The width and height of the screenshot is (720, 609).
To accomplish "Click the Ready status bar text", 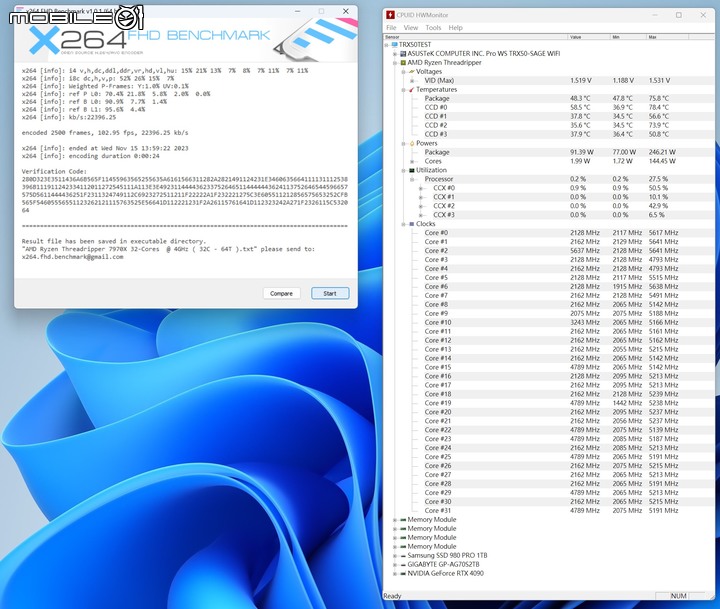I will tap(392, 596).
